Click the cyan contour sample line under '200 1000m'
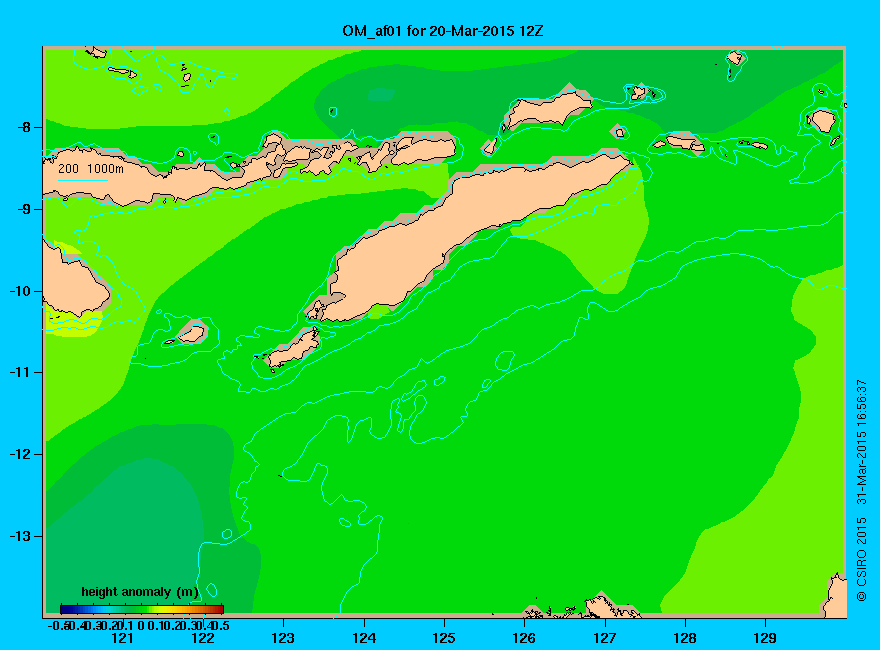Image resolution: width=880 pixels, height=650 pixels. coord(82,181)
